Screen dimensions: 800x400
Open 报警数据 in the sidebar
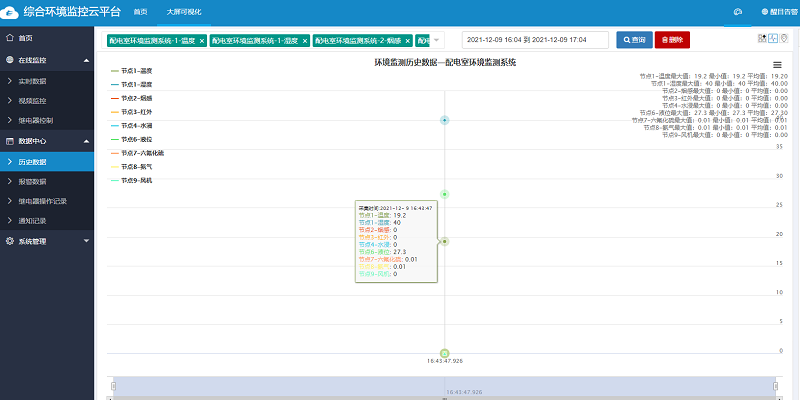32,181
